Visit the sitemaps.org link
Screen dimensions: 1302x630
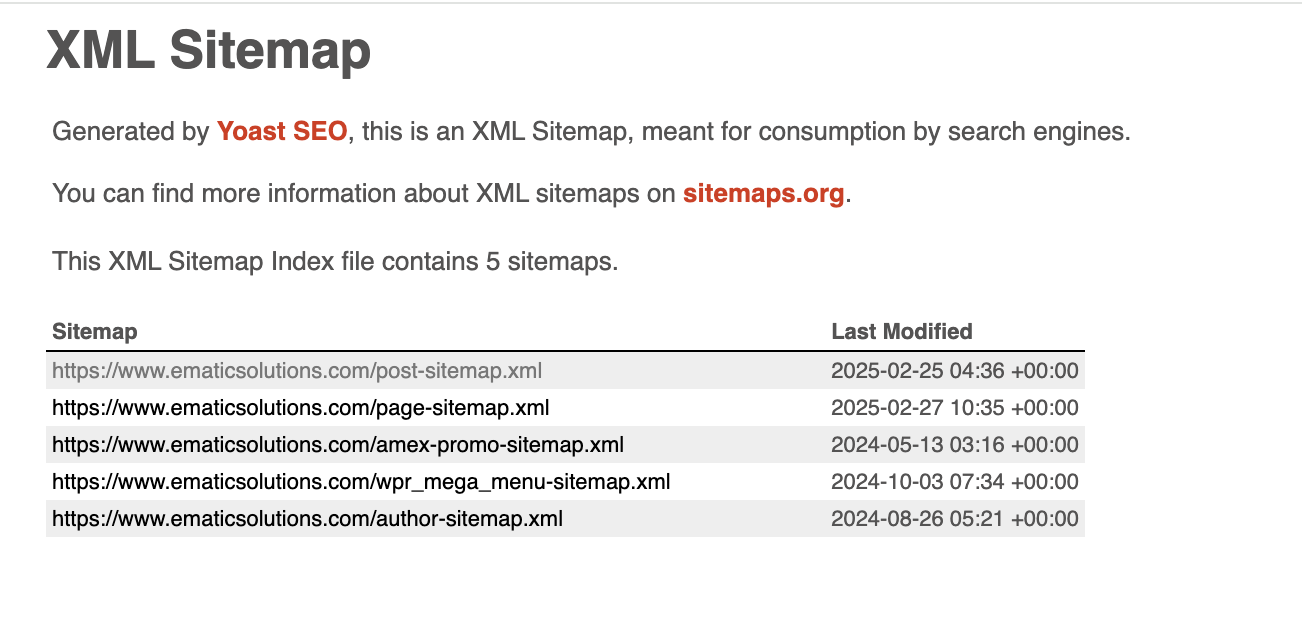(x=763, y=193)
